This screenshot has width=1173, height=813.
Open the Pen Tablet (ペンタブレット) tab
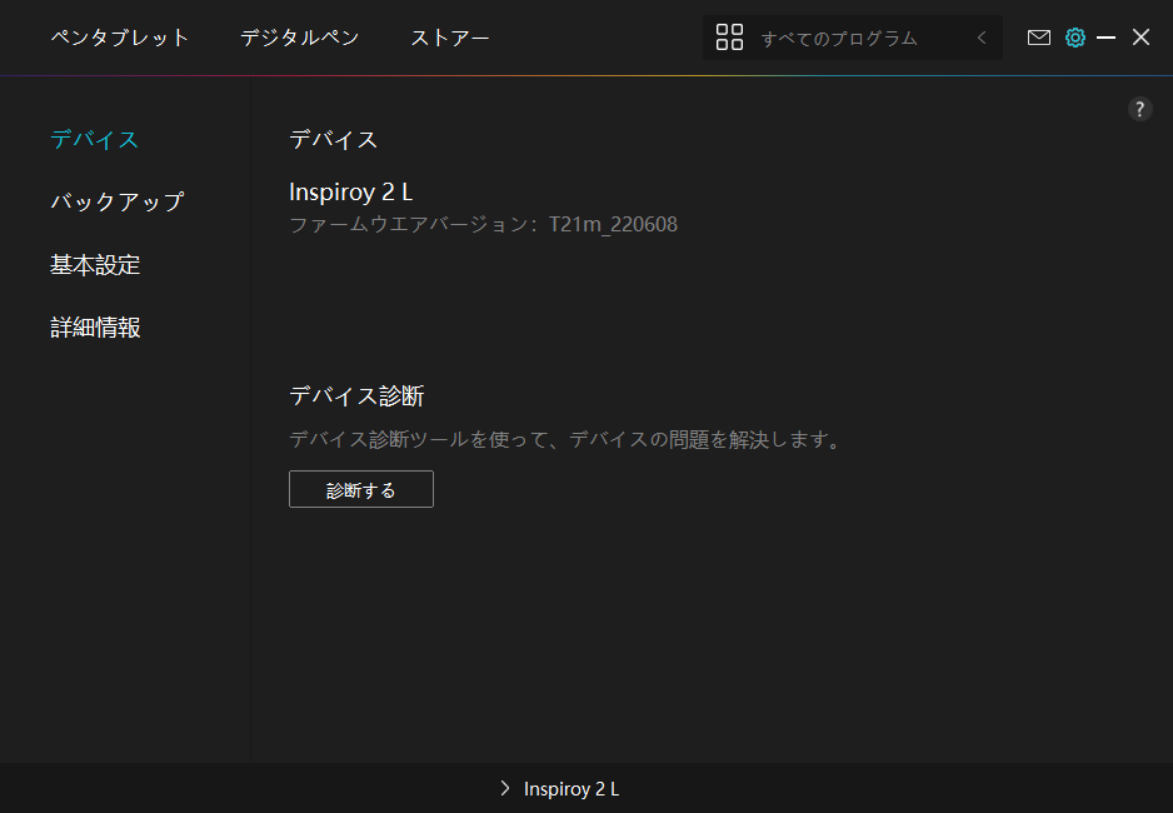coord(119,38)
